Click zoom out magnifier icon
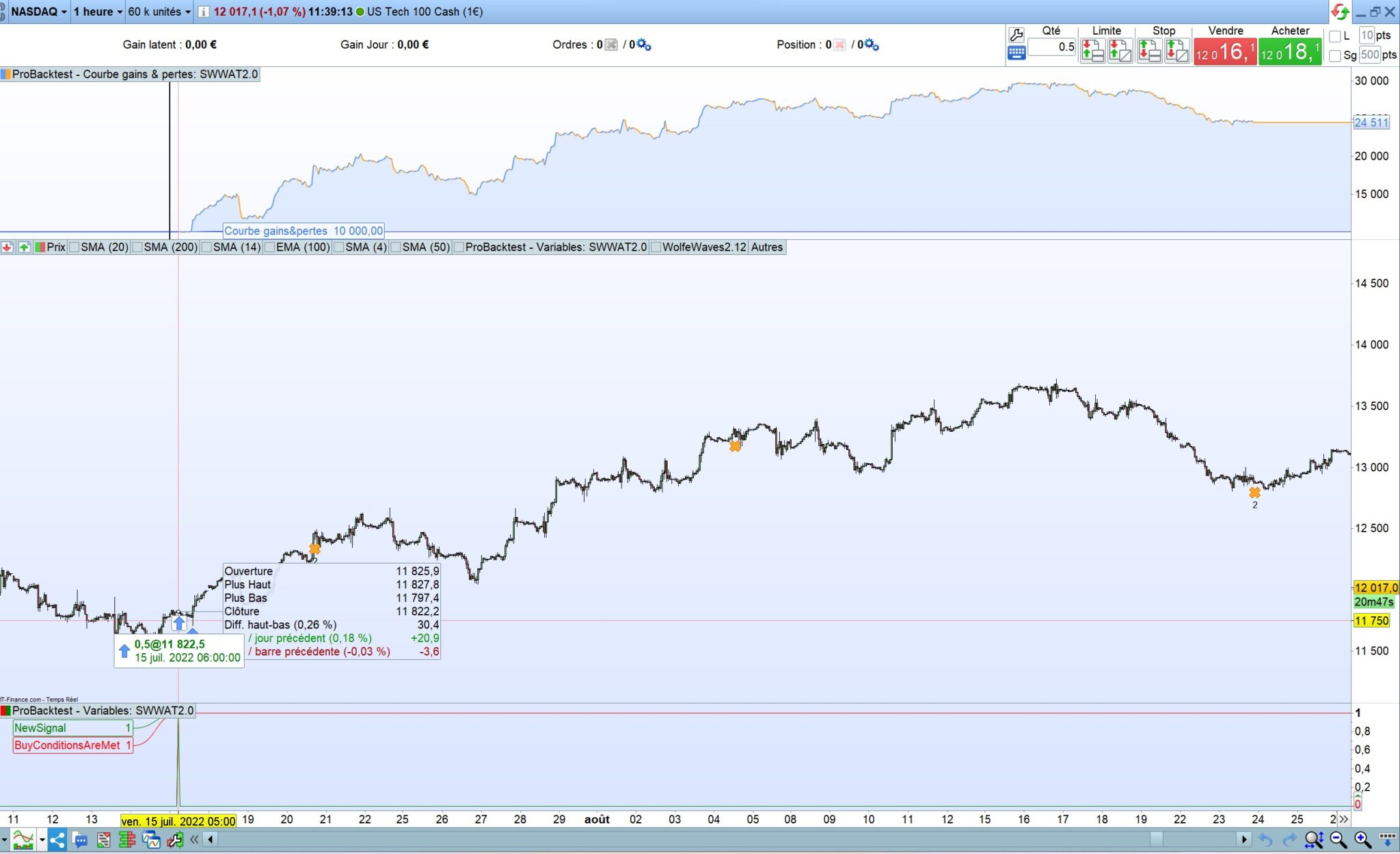Screen dimensions: 1400x854 1338,840
